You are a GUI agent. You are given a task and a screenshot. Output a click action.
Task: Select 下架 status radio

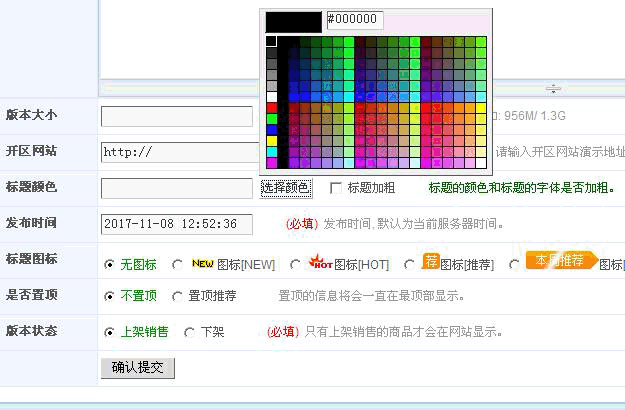tap(189, 332)
